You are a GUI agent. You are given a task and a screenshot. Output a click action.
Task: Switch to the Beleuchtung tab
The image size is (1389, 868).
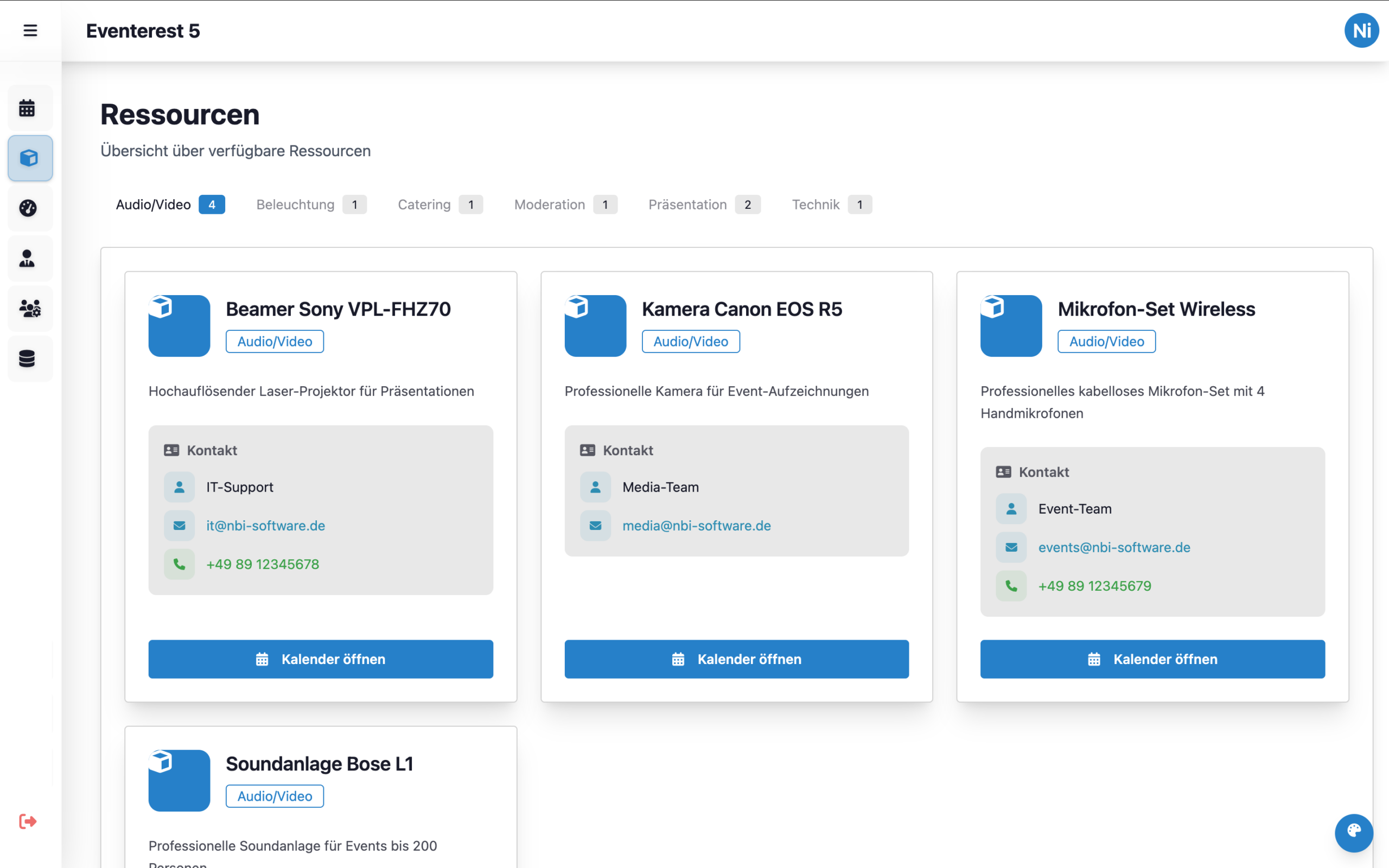[x=310, y=205]
